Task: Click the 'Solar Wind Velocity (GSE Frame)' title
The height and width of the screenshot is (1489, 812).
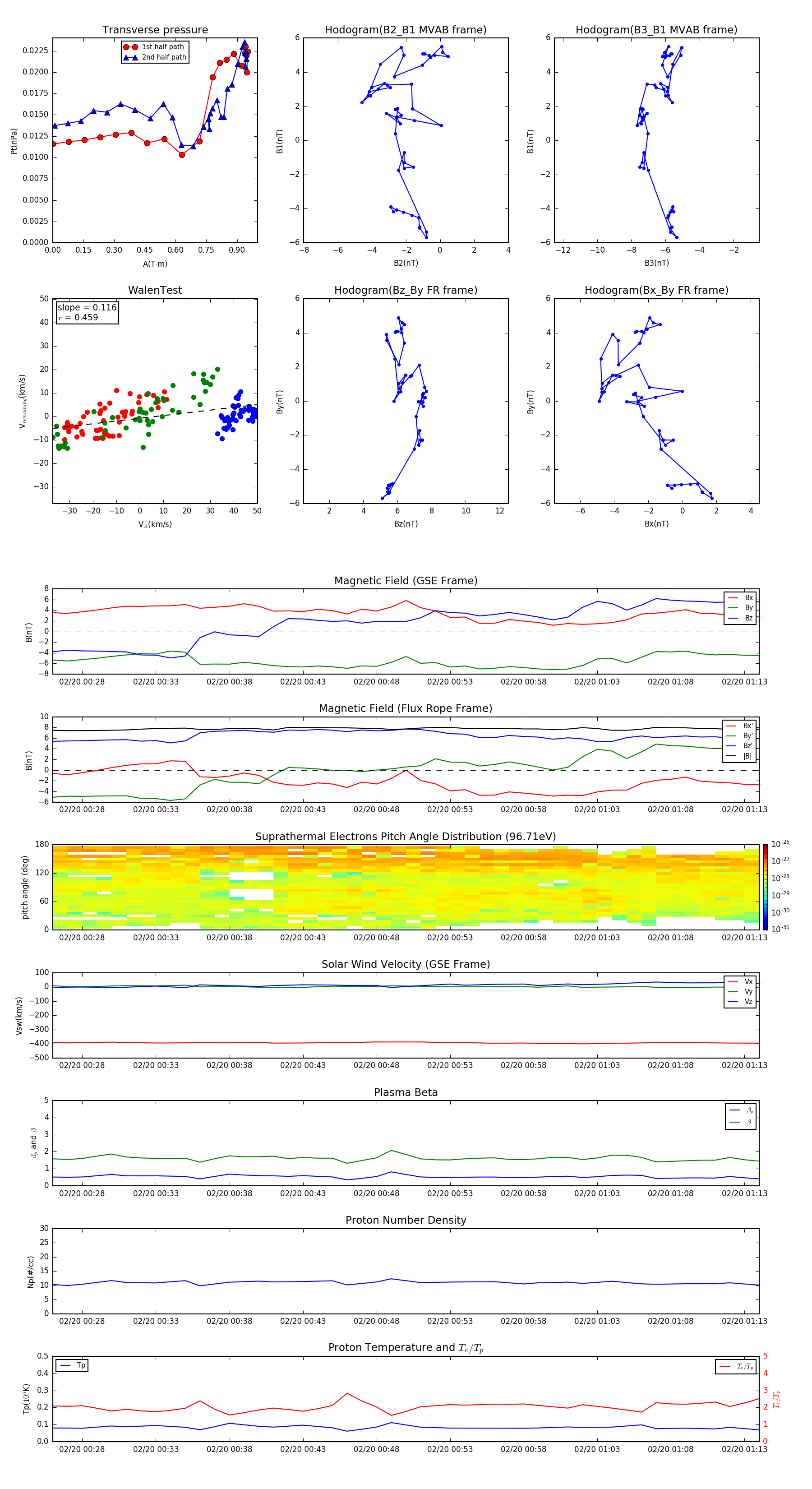Action: (406, 965)
